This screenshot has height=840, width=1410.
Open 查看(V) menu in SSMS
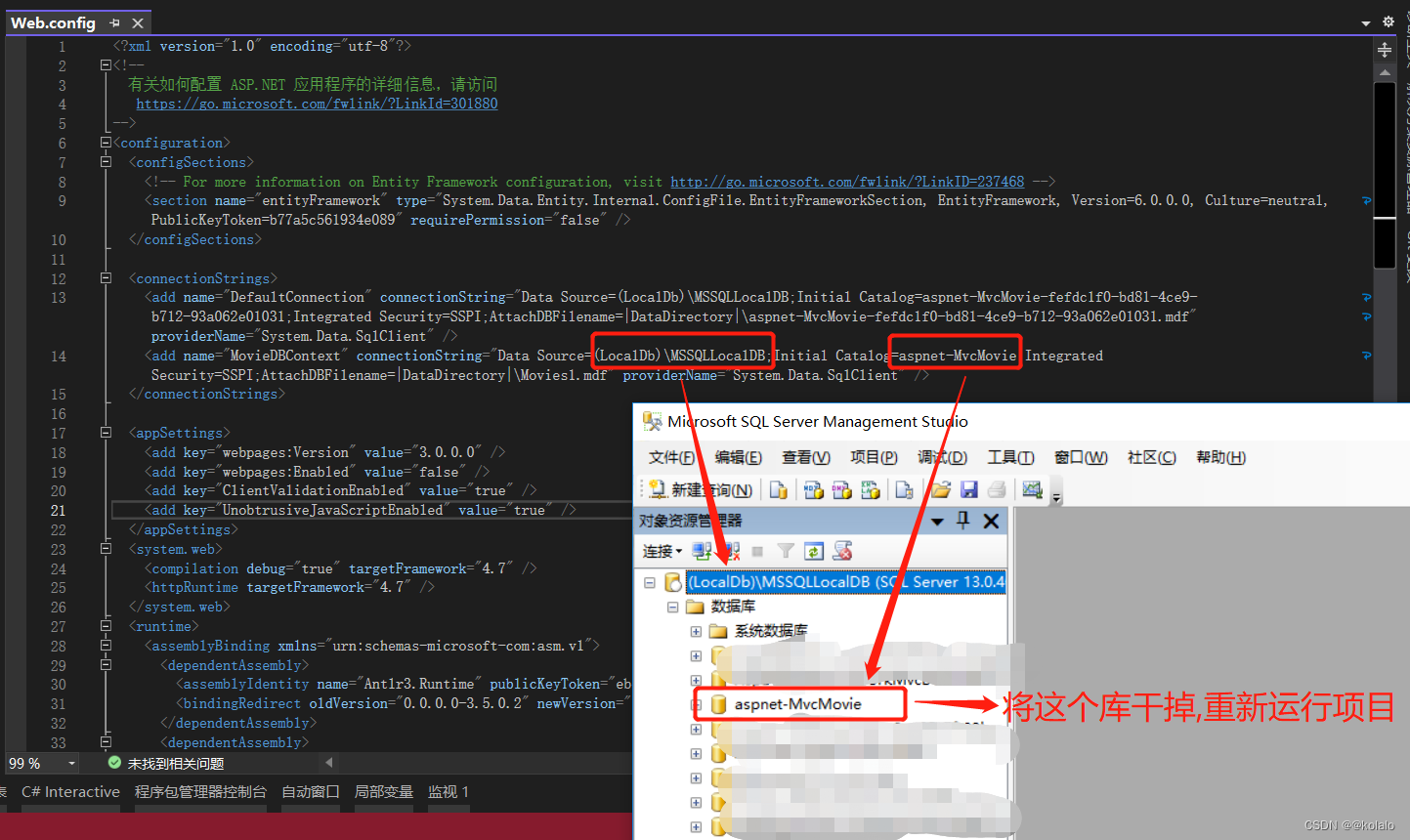806,457
